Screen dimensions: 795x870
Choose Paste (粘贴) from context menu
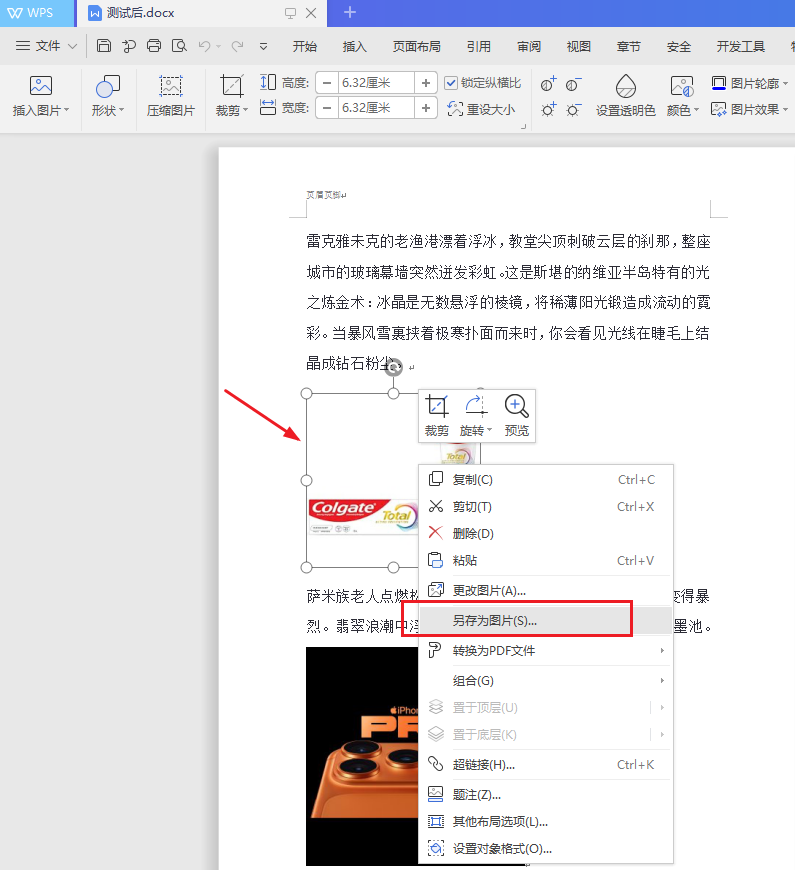(x=545, y=560)
